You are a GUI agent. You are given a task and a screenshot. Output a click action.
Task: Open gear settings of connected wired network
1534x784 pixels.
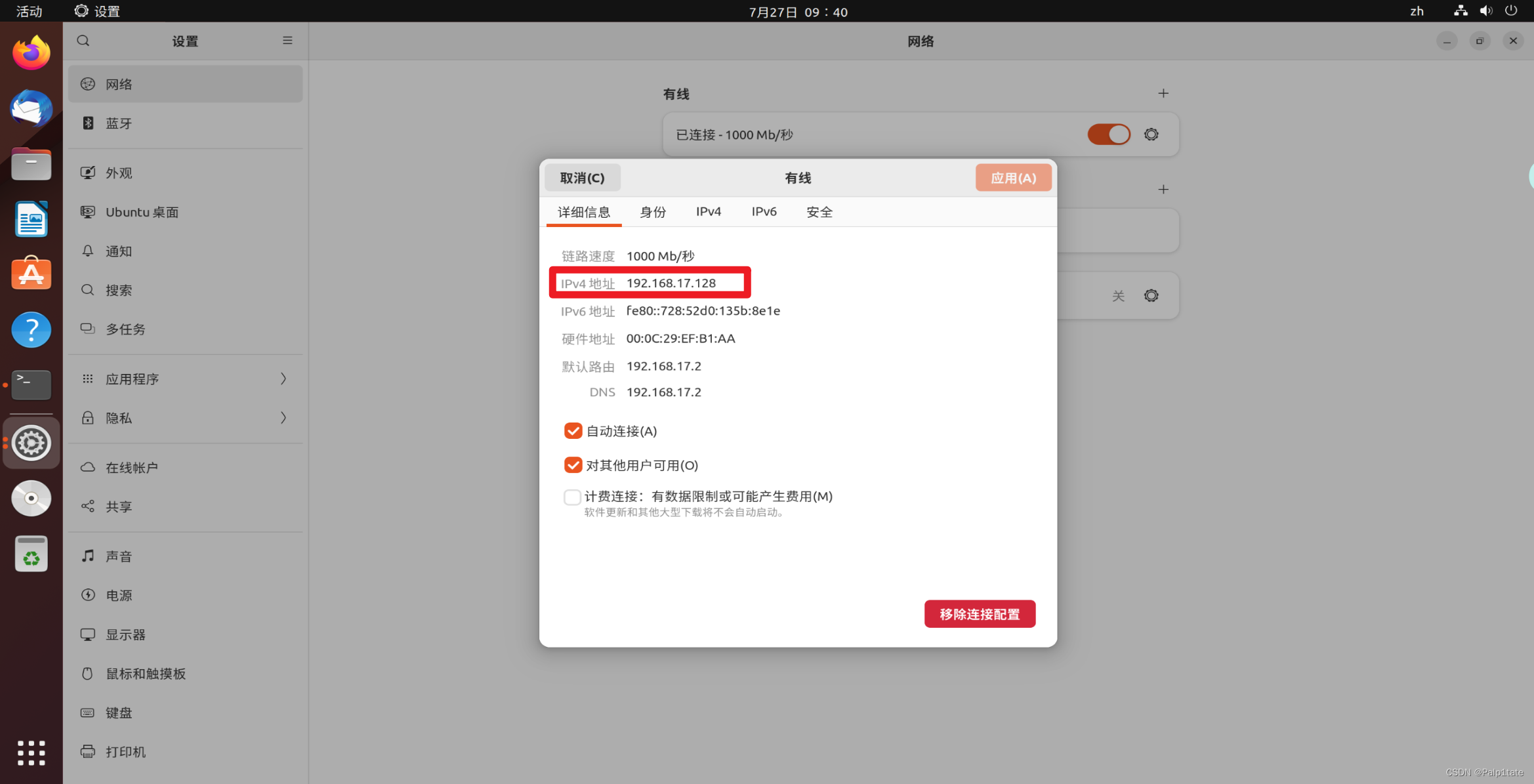point(1151,134)
